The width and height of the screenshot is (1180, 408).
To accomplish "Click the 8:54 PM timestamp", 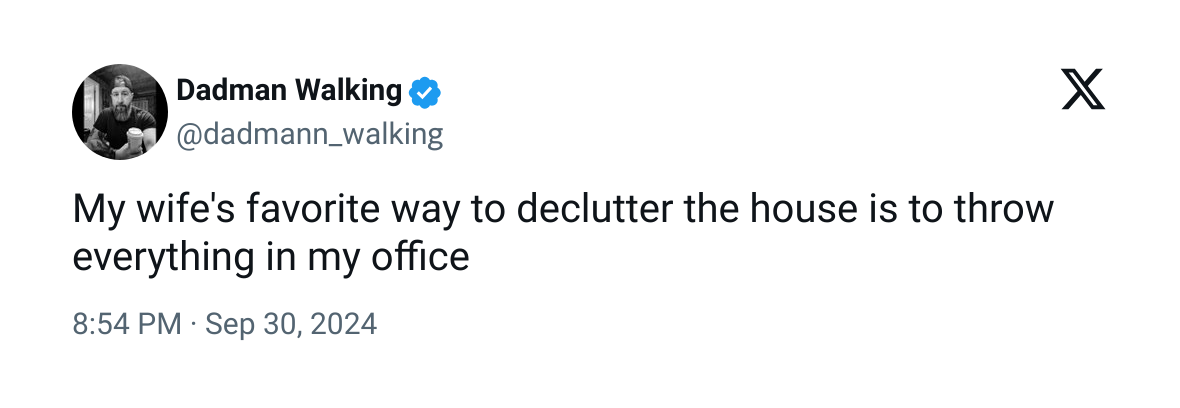I will 127,324.
